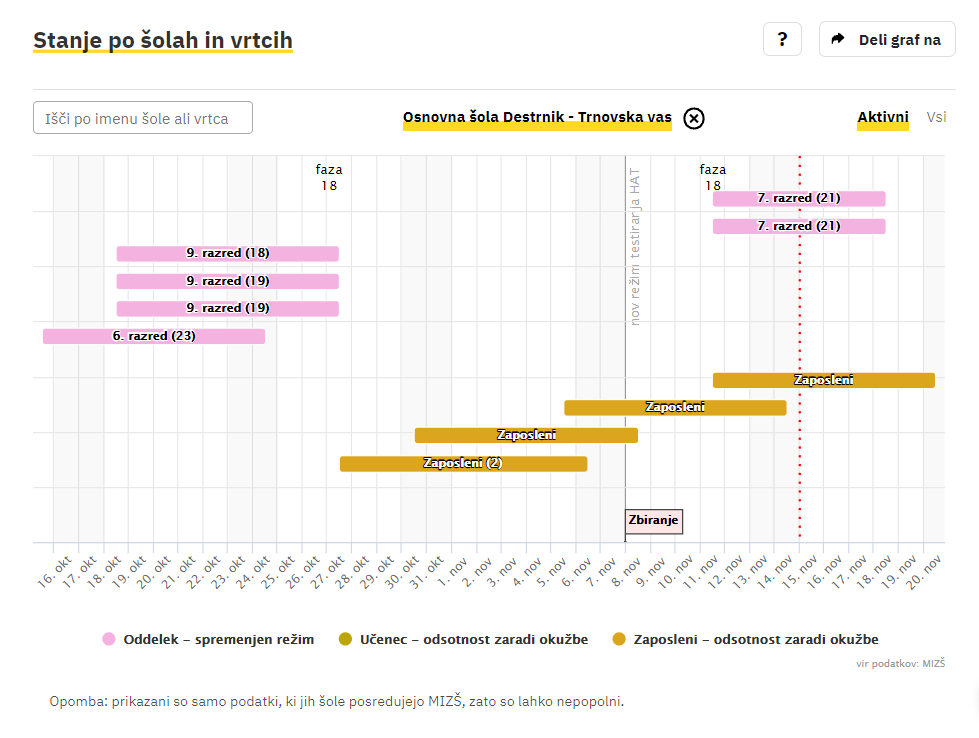The image size is (979, 738).
Task: Toggle Zaposleni – odsotnost zaradi okužbe legend label
Action: [756, 639]
